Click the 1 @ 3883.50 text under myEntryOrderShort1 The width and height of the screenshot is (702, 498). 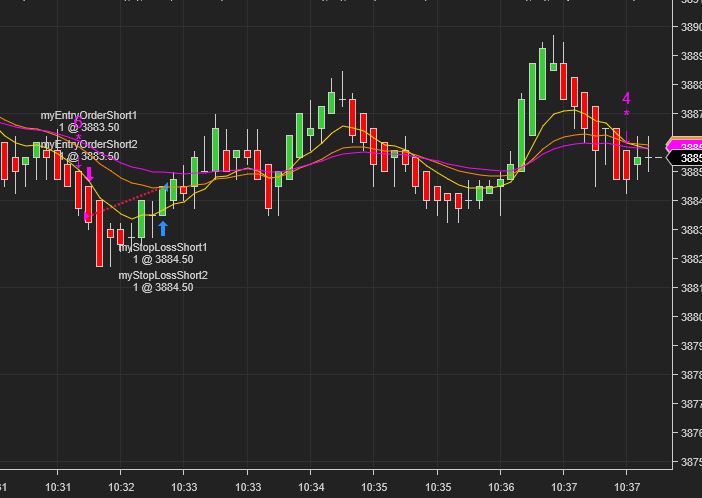pyautogui.click(x=89, y=128)
